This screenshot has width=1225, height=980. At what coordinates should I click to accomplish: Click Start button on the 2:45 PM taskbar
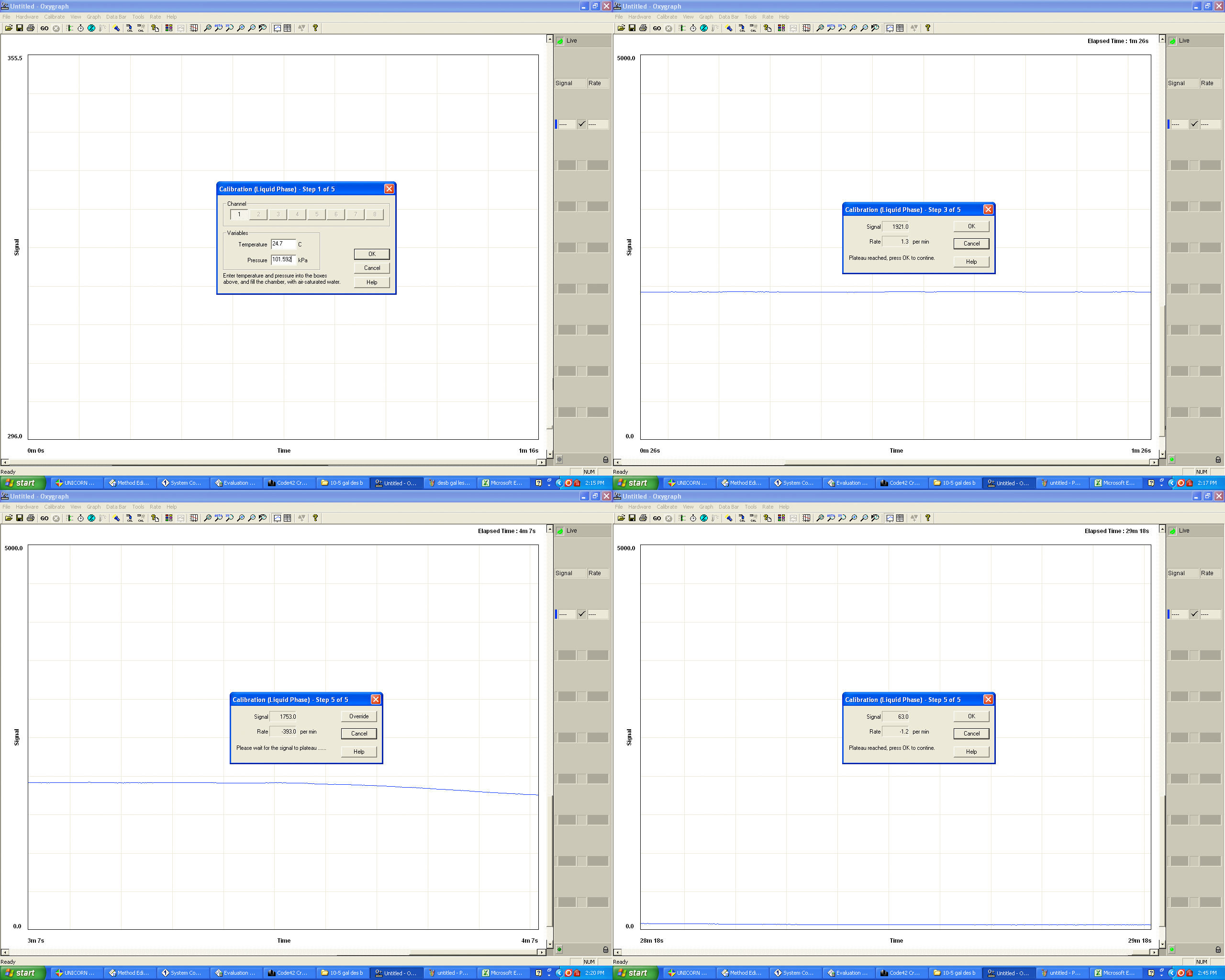pyautogui.click(x=635, y=973)
